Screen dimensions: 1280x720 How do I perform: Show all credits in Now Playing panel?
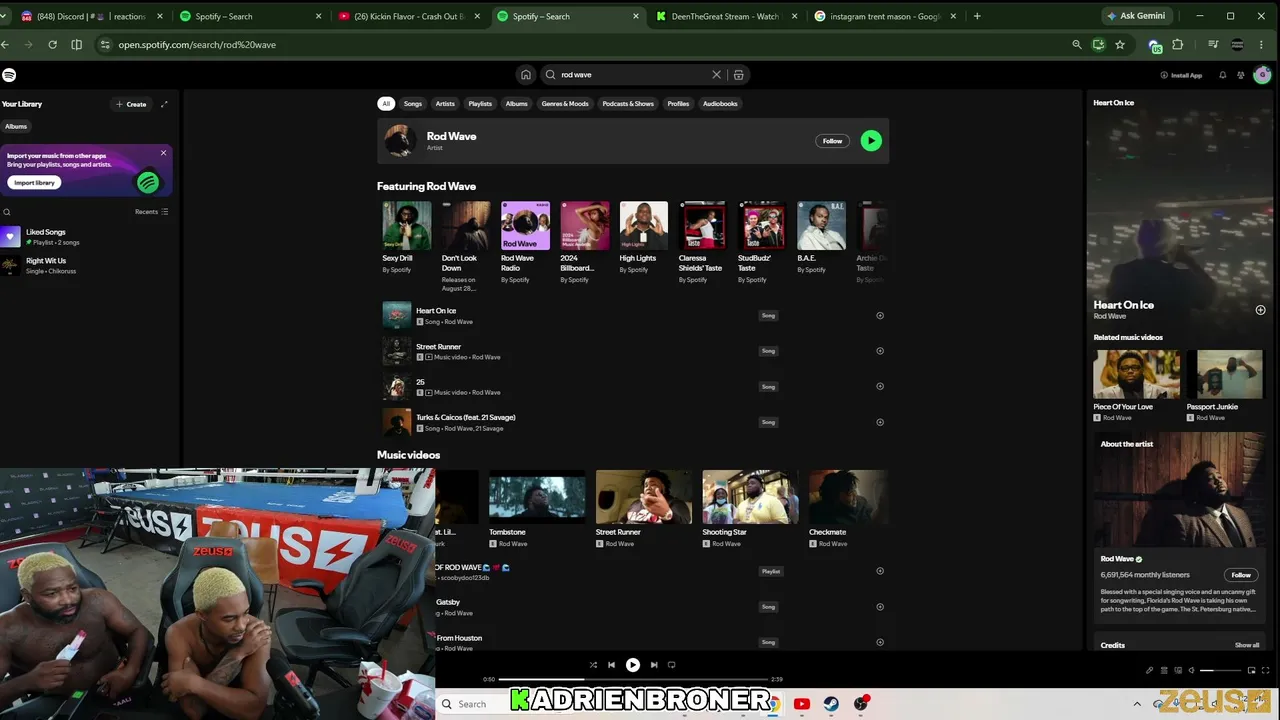[x=1247, y=645]
